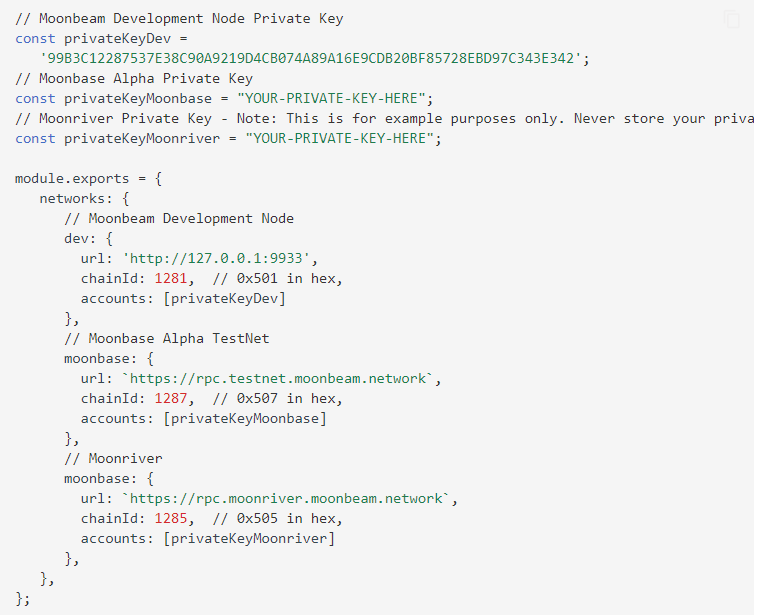The width and height of the screenshot is (761, 615).
Task: Click the privateKeyMoonriver variable declaration
Action: [228, 139]
